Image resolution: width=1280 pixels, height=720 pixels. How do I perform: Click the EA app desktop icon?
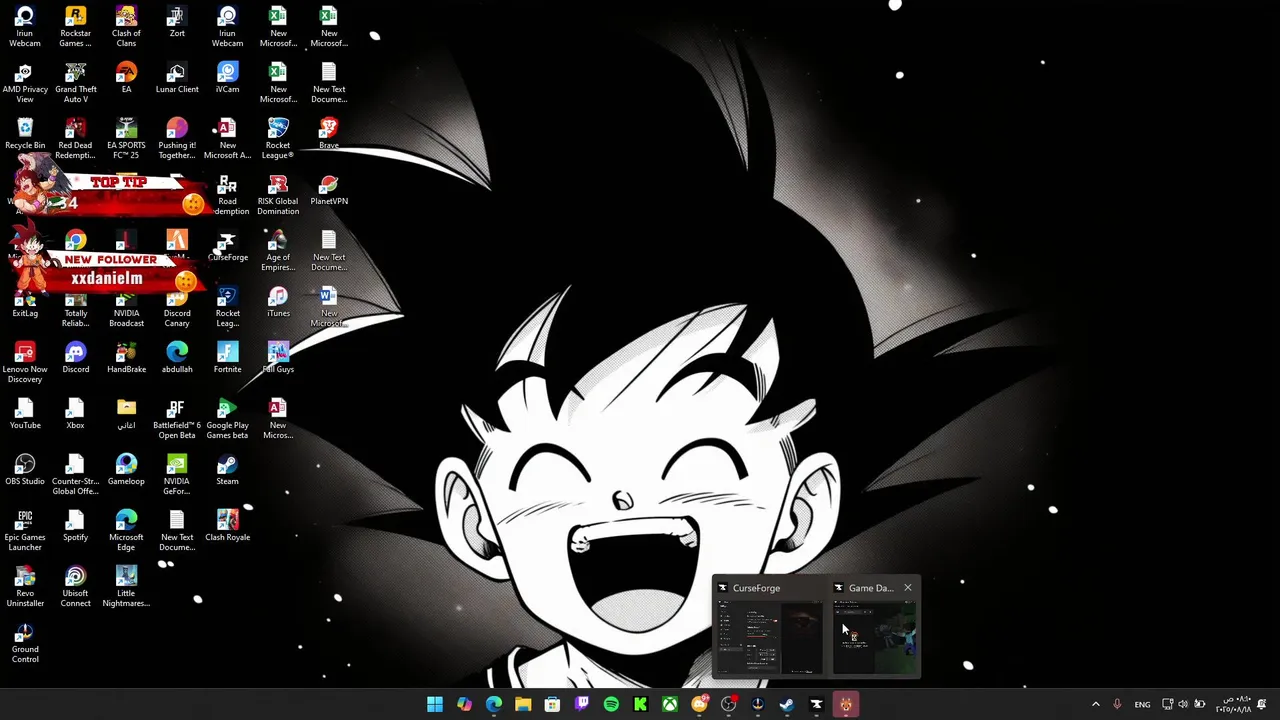tap(126, 78)
